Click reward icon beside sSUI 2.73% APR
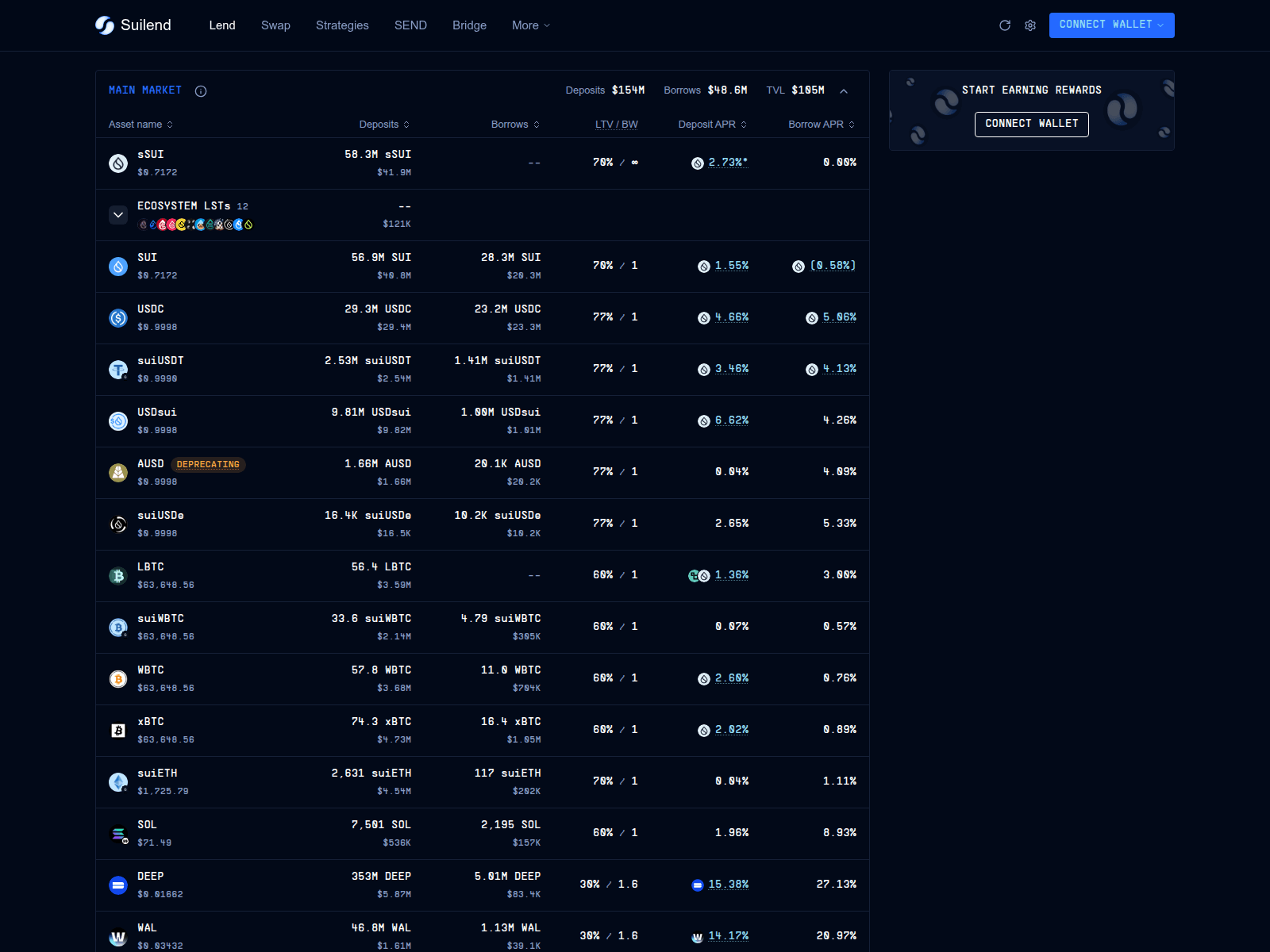Screen dimensions: 1270x952 coord(698,163)
